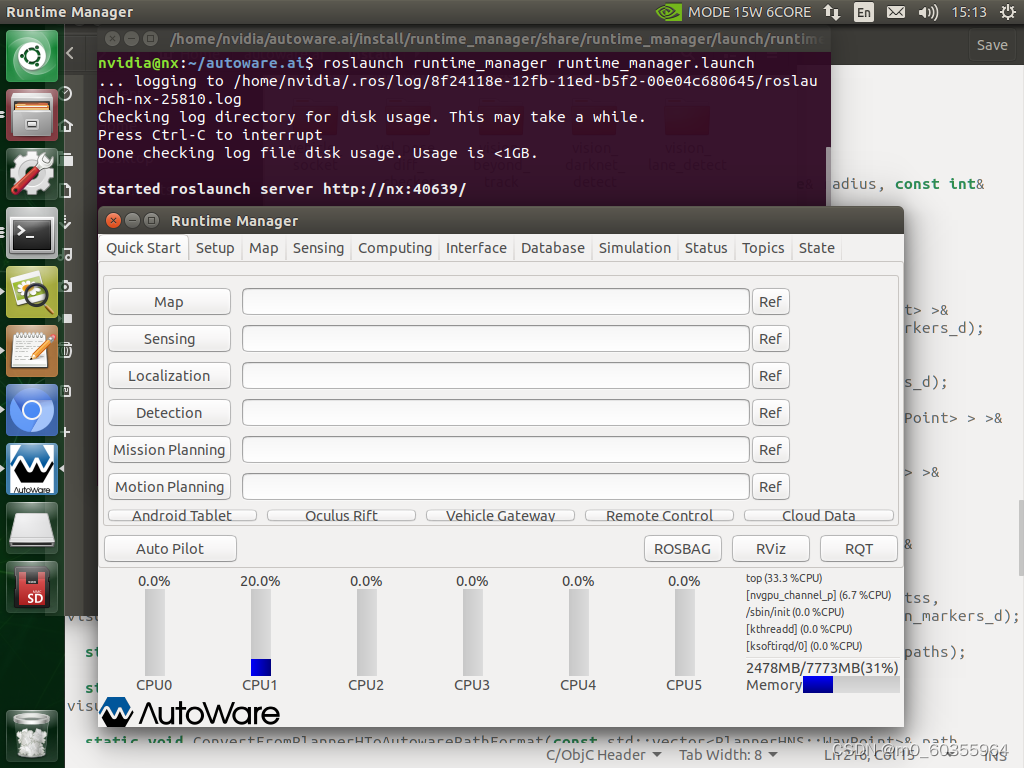Switch to the Sensing tab
Image resolution: width=1024 pixels, height=768 pixels.
coord(318,248)
